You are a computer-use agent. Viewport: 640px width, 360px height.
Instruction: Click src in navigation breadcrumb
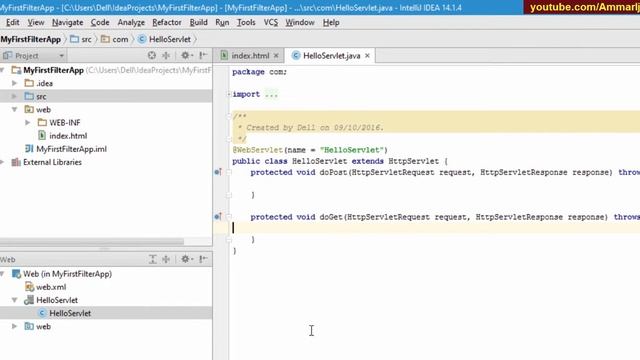[86, 39]
